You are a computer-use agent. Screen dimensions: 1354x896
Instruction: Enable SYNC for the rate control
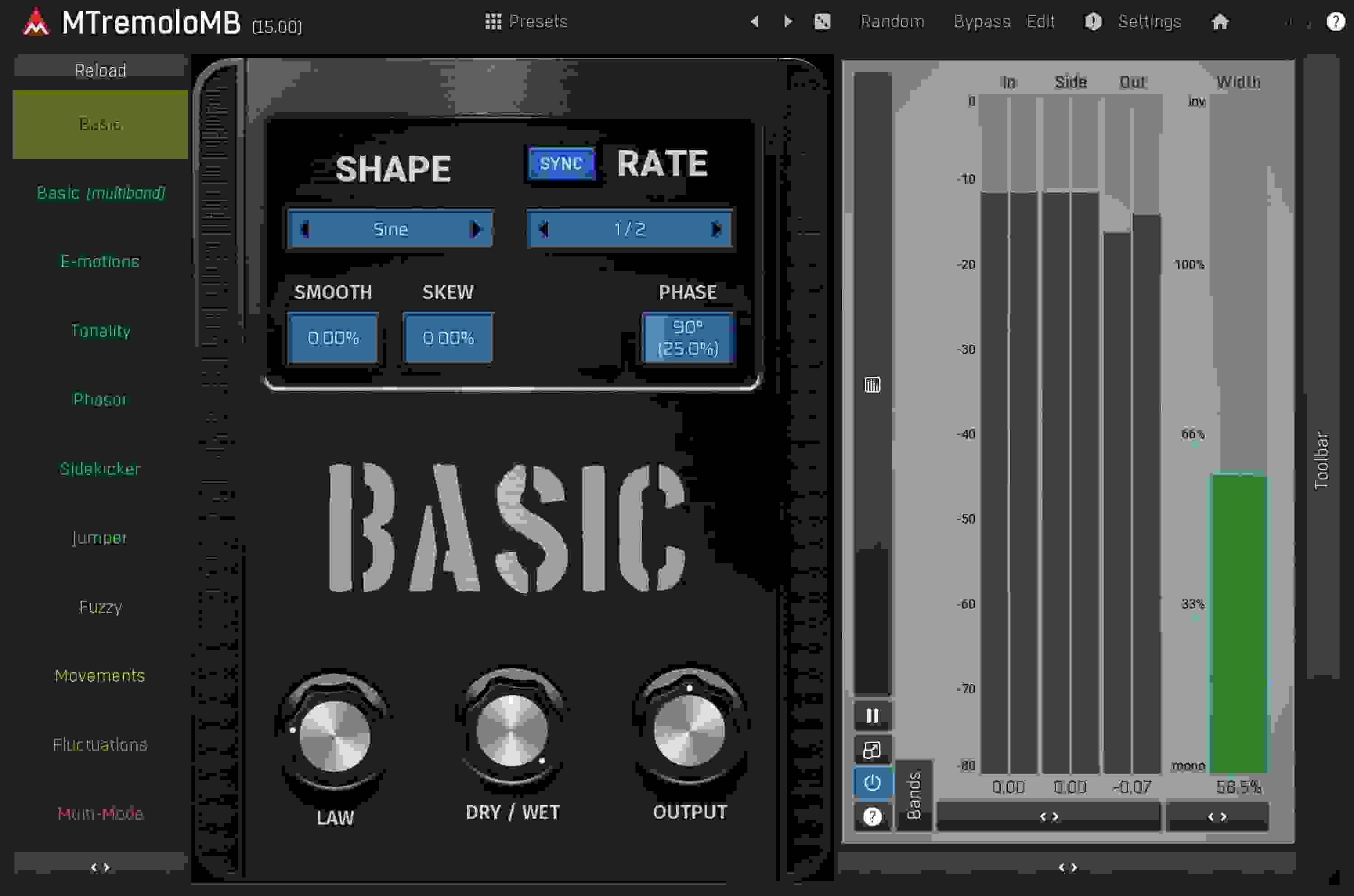[561, 163]
